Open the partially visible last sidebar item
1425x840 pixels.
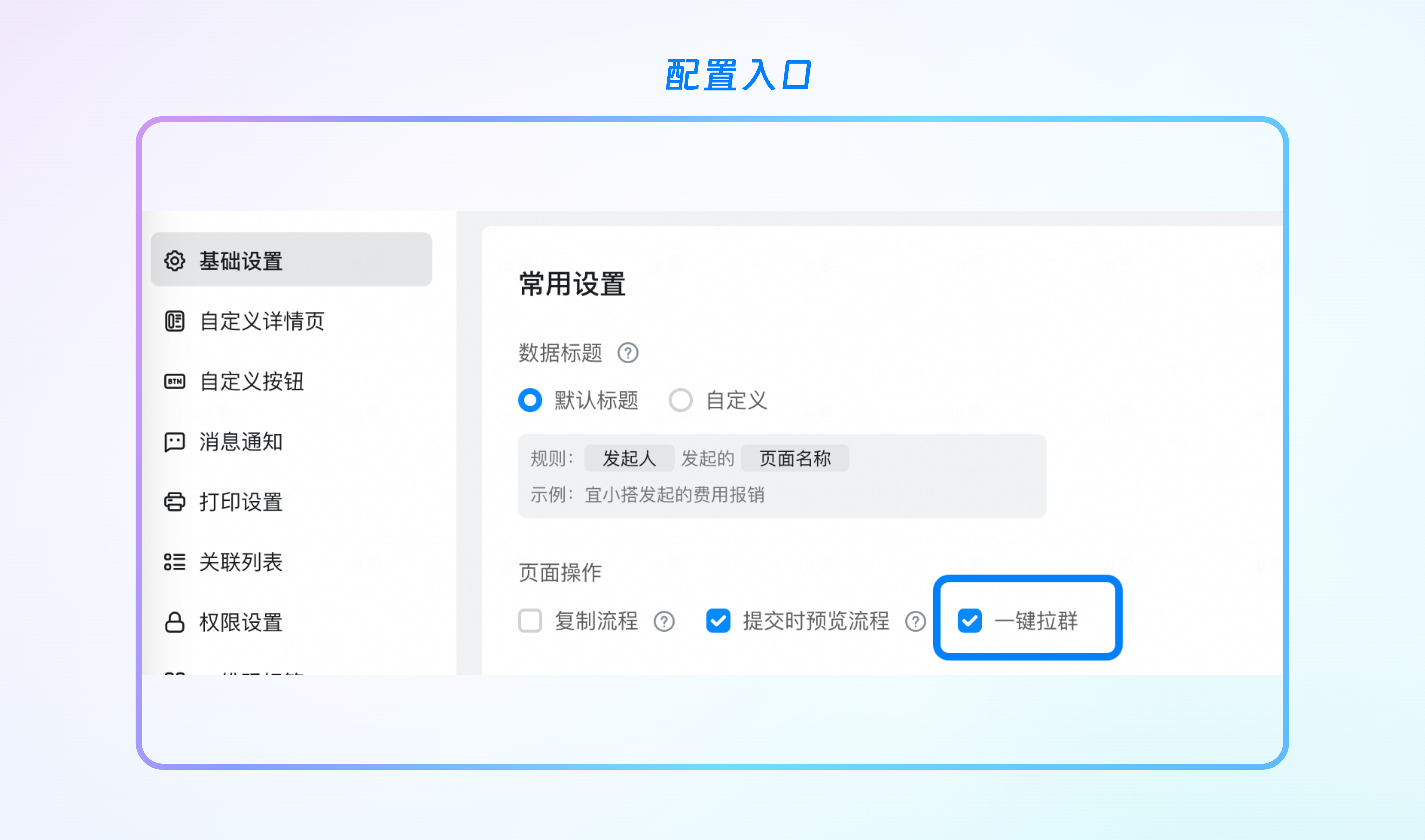[292, 671]
